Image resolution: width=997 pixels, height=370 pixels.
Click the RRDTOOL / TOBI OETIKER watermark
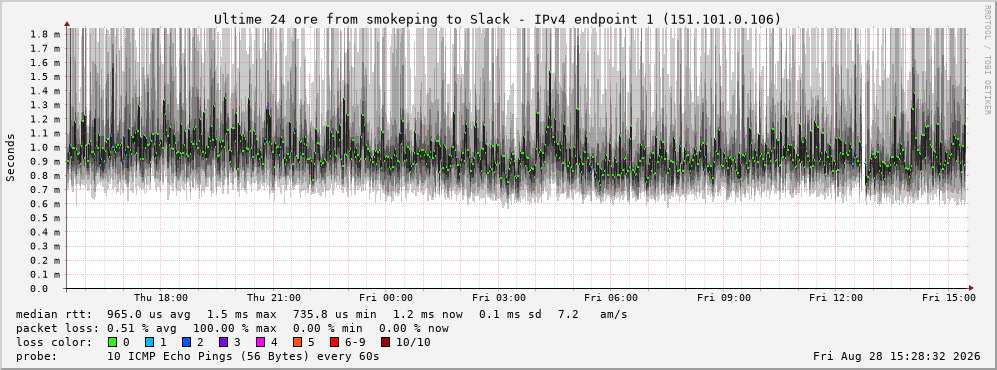(987, 59)
